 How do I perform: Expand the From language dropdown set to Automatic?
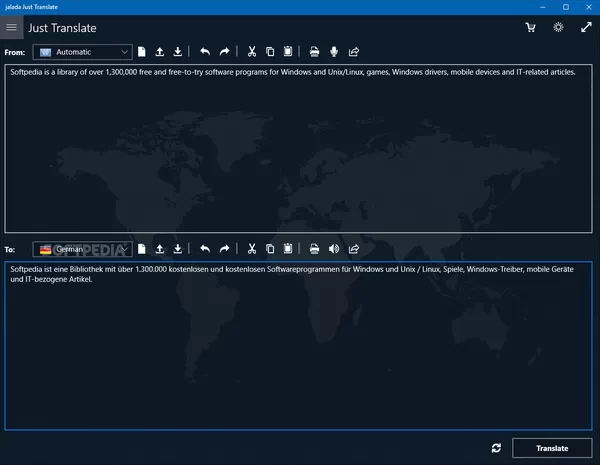tap(82, 51)
